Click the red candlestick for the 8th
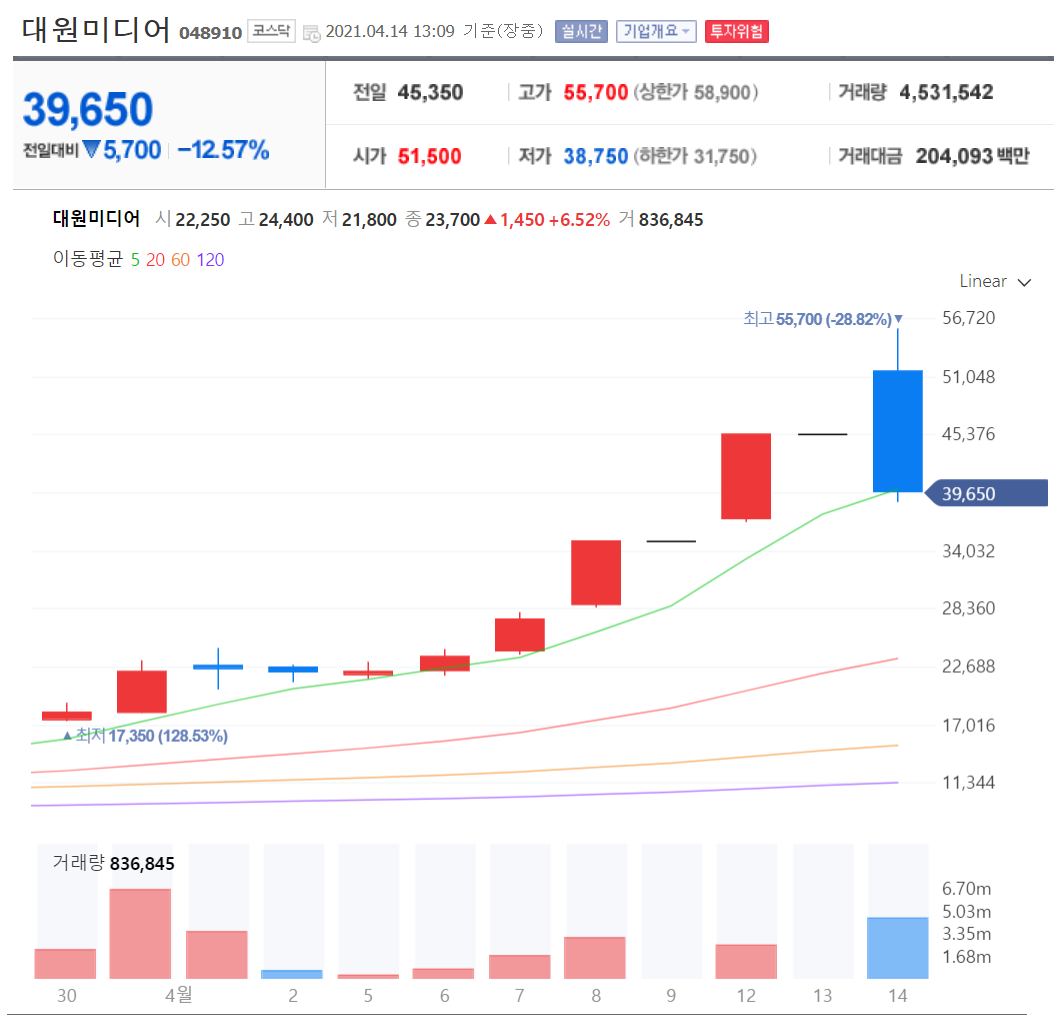This screenshot has height=1032, width=1063. point(596,572)
